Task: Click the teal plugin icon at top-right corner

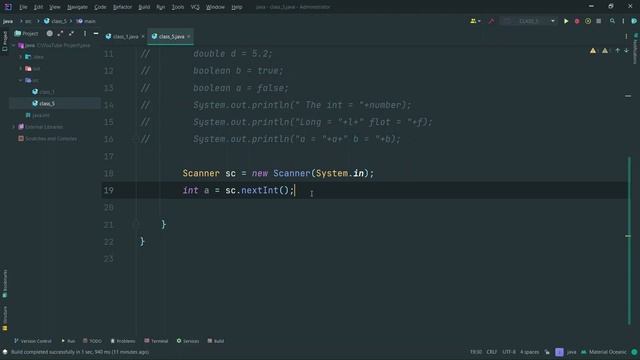Action: pyautogui.click(x=634, y=21)
